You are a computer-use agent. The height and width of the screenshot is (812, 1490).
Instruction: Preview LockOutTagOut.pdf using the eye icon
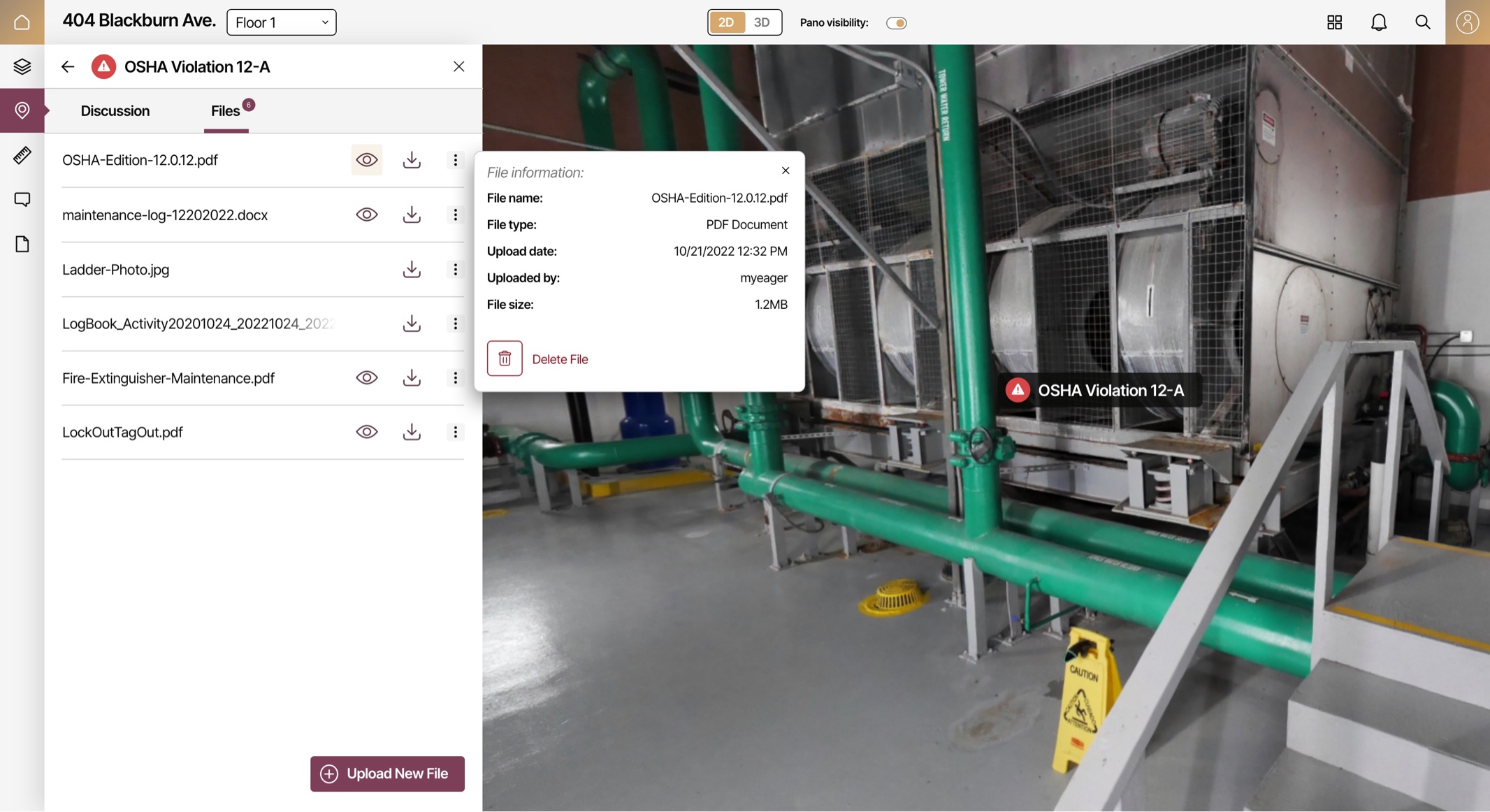pos(366,432)
